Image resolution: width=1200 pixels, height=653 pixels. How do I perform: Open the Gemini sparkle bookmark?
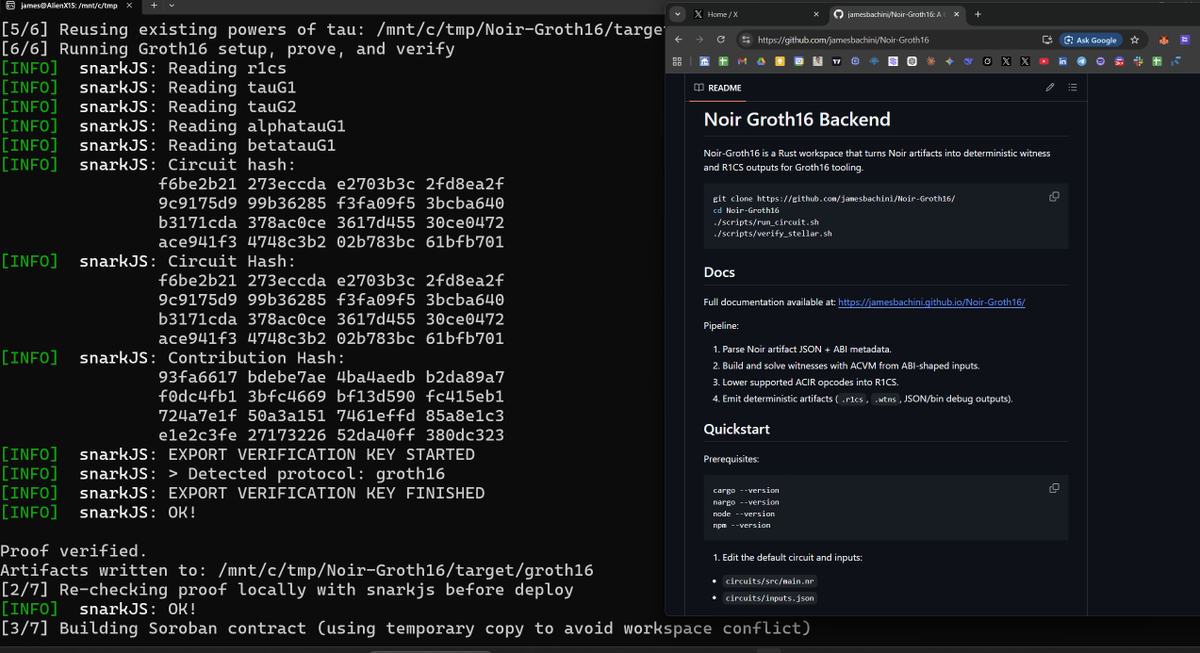coord(950,61)
